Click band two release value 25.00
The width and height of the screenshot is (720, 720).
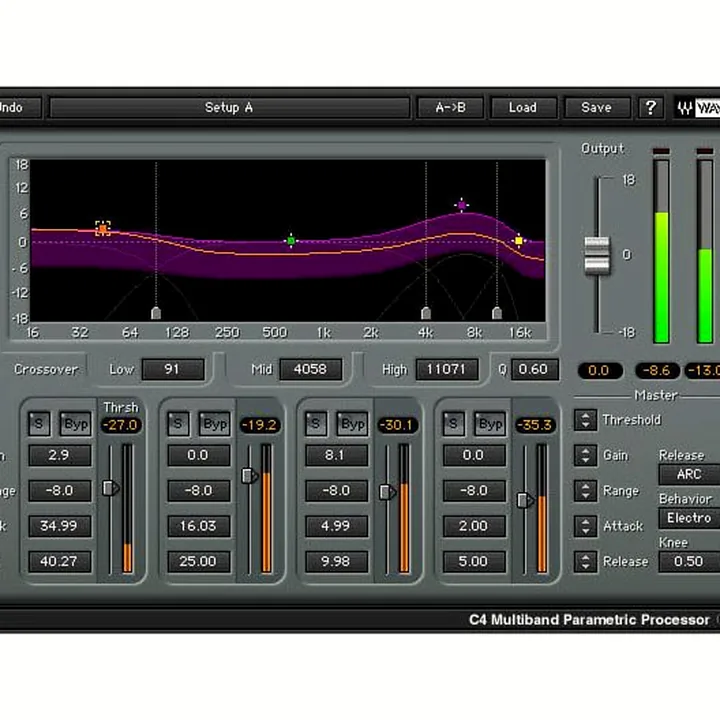(x=199, y=561)
